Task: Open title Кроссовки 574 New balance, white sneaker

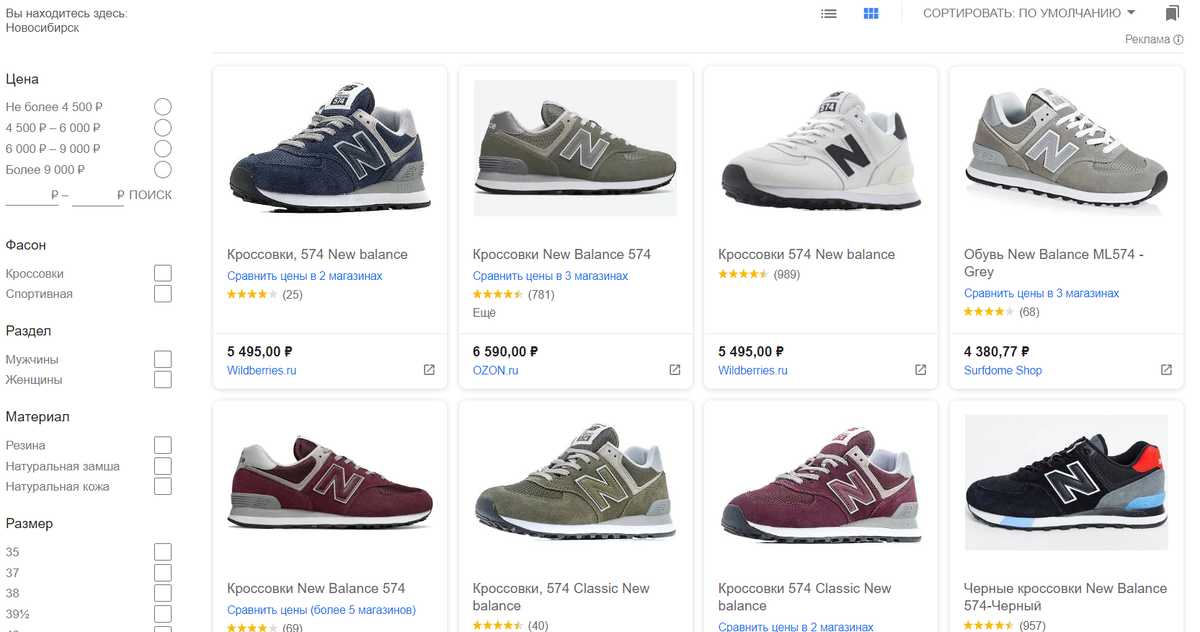Action: [806, 254]
